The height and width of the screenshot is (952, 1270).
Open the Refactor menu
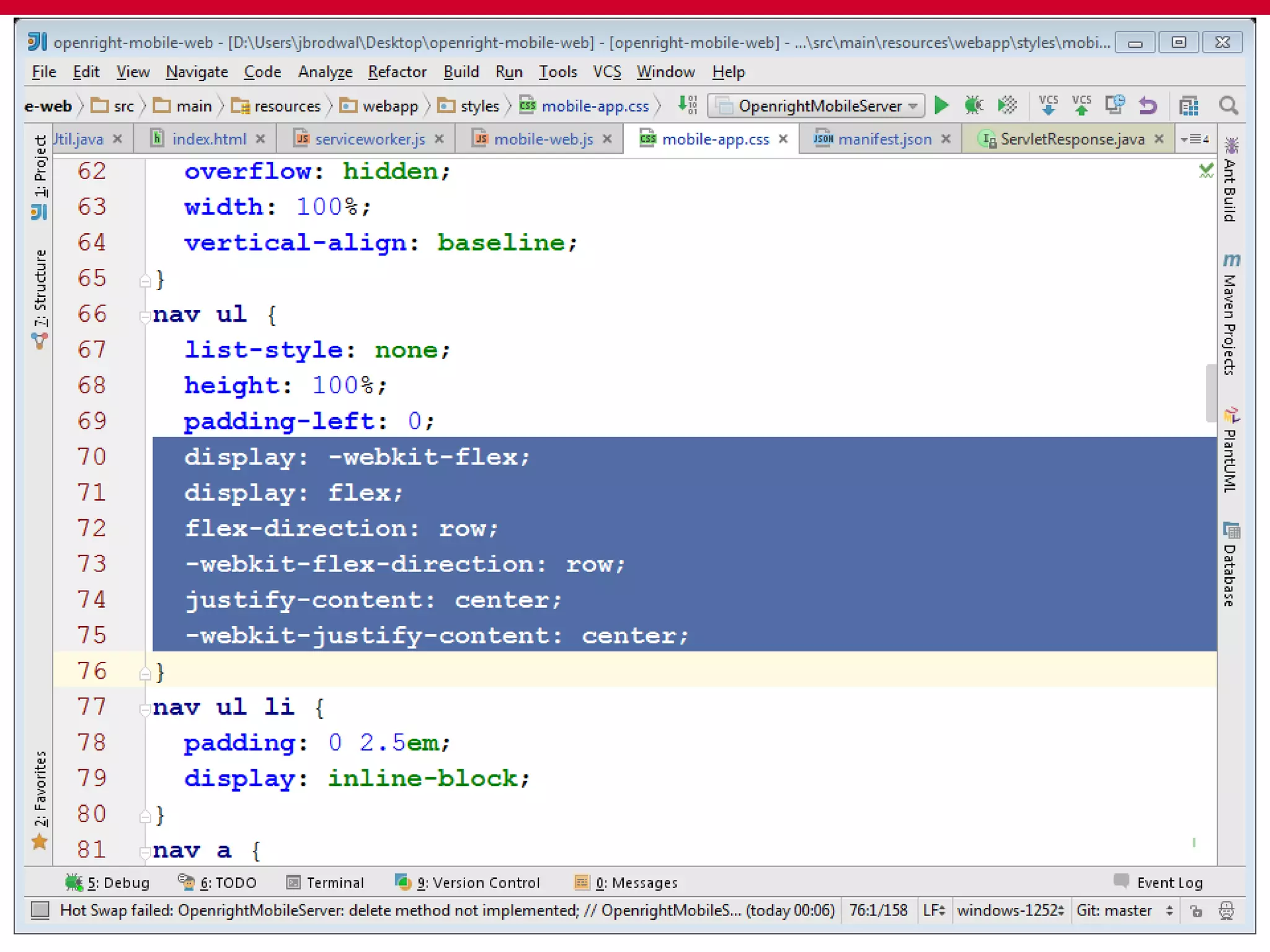click(x=397, y=72)
